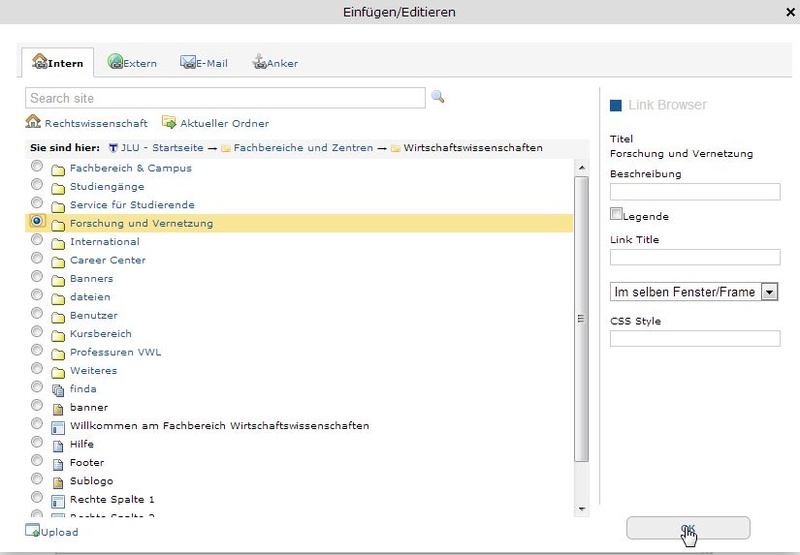Click folder icon beside Service für Studierende

pyautogui.click(x=58, y=207)
